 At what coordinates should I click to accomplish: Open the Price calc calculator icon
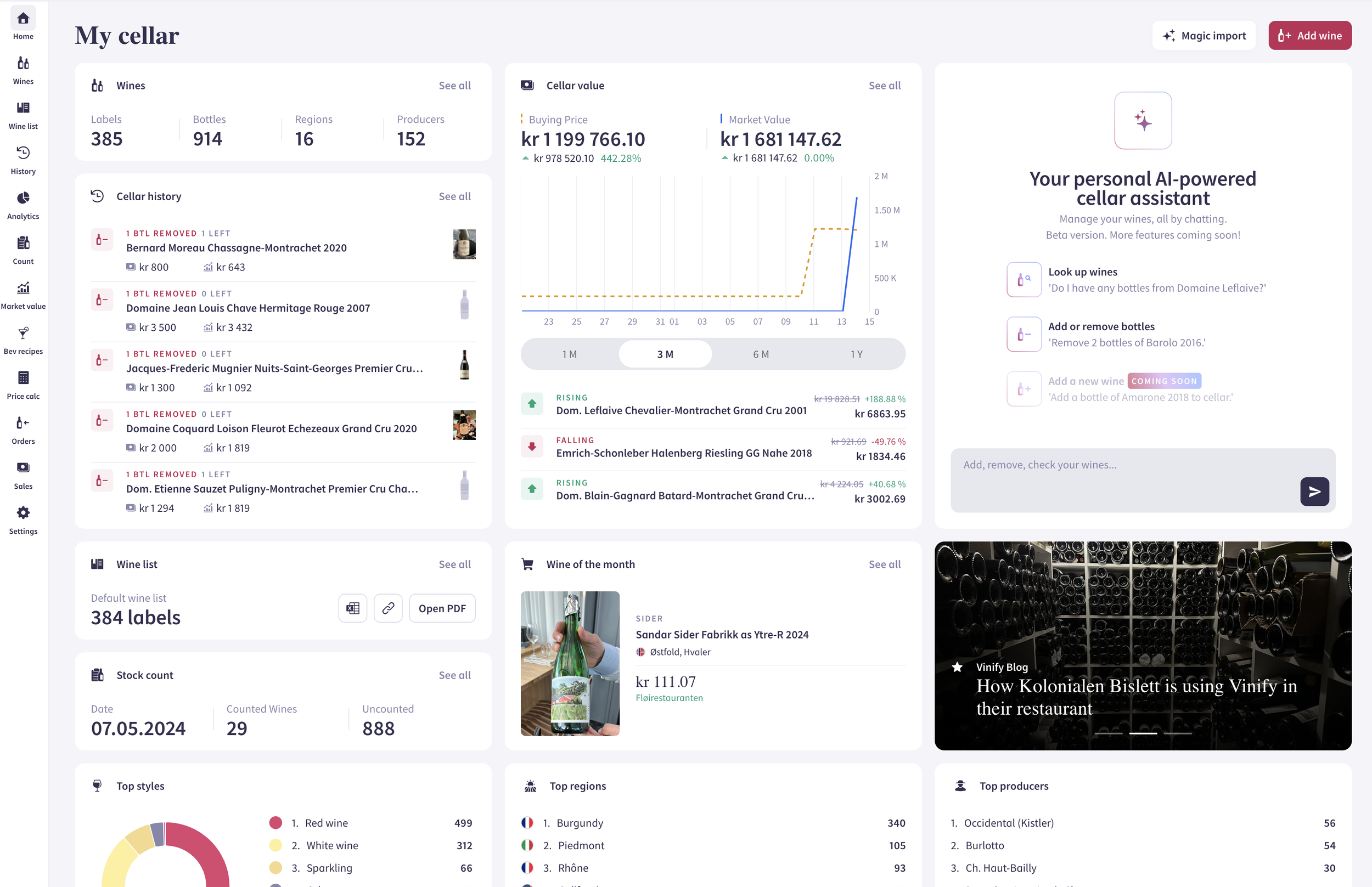point(23,378)
